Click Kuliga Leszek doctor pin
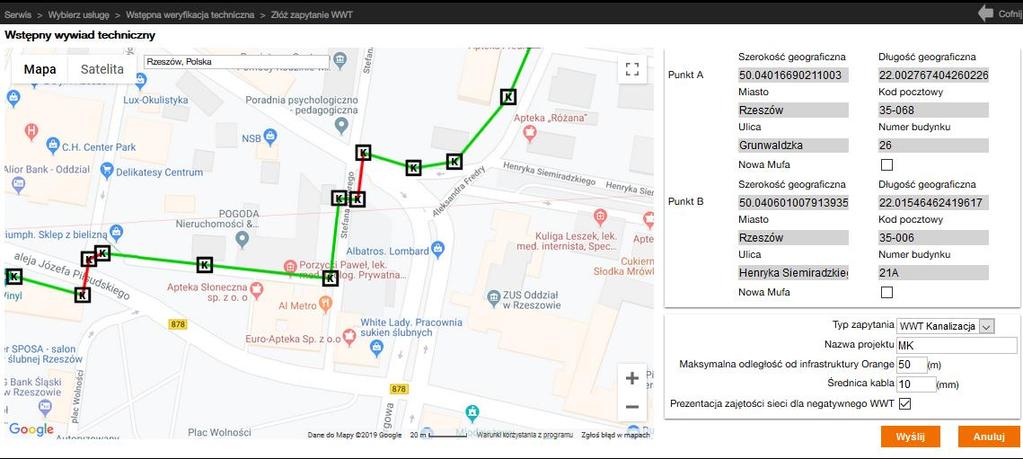Image resolution: width=1023 pixels, height=459 pixels. tap(600, 217)
